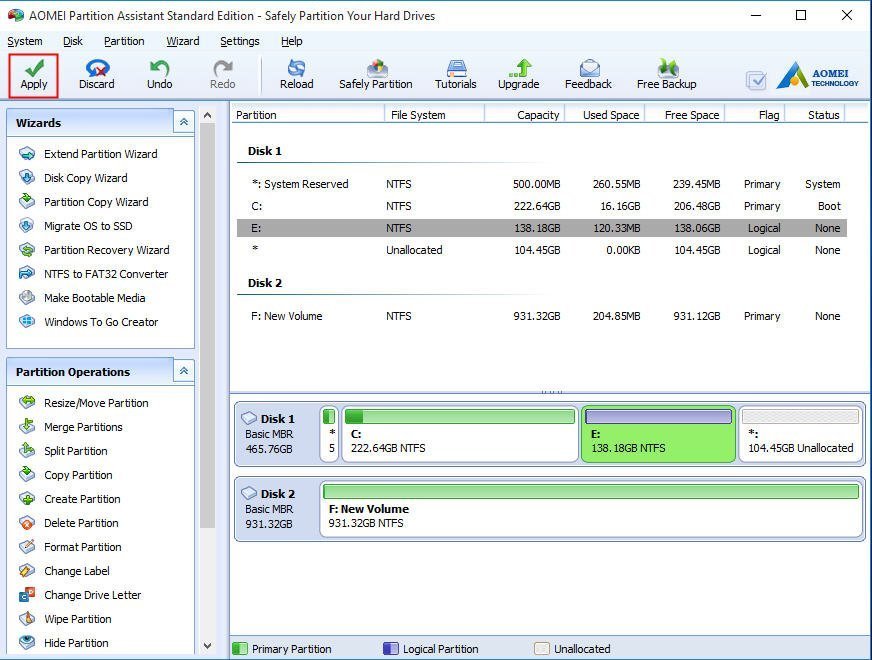Discard pending operations from toolbar

(x=97, y=75)
